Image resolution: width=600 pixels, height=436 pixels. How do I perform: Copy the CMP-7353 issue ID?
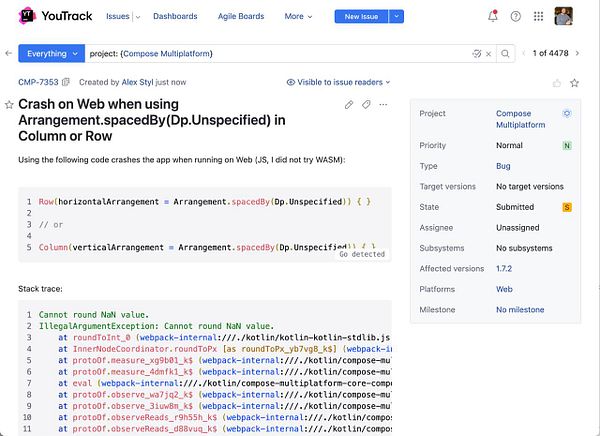click(66, 82)
